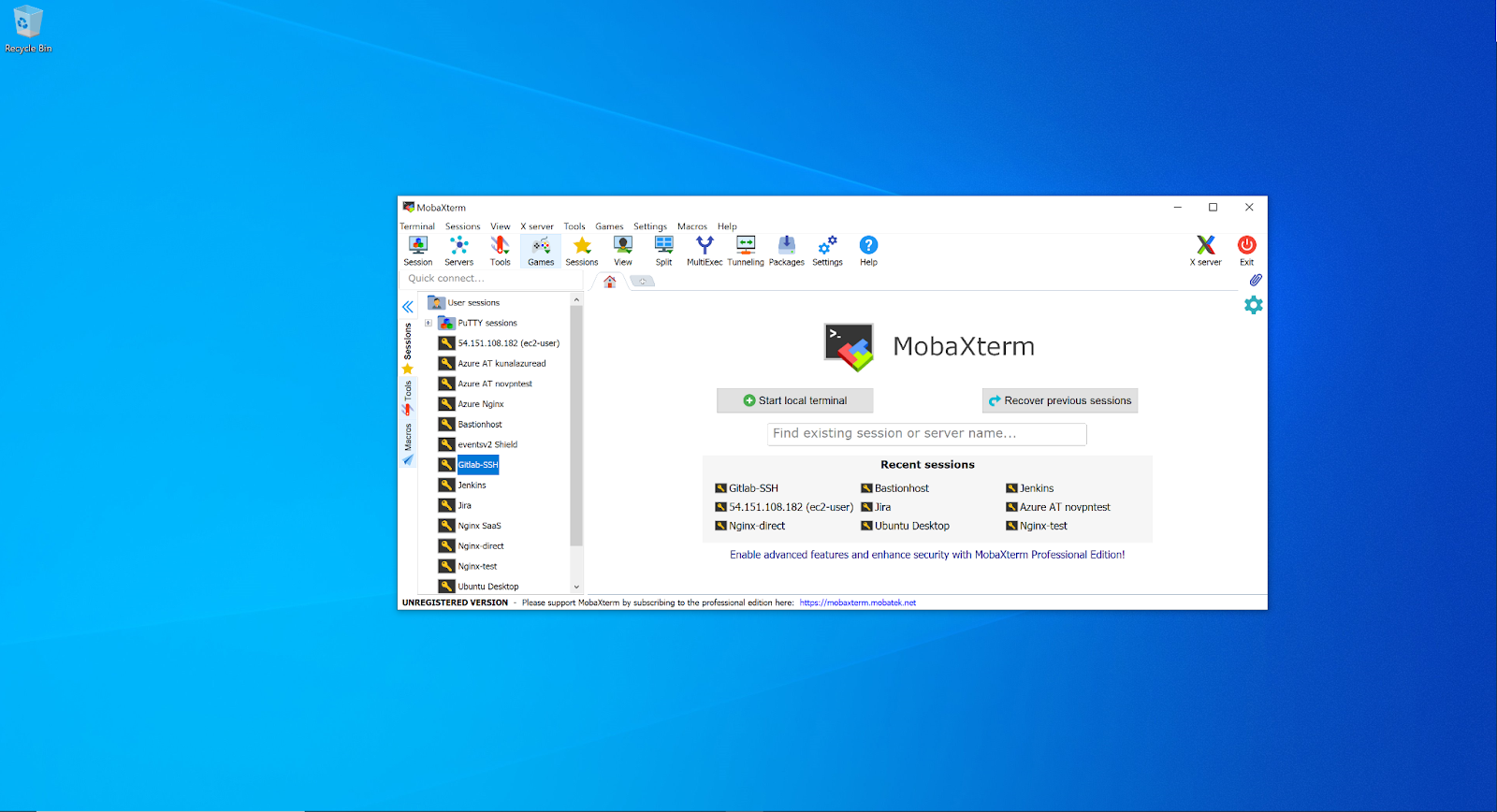Open the Tools toolbar icon
Image resolution: width=1497 pixels, height=812 pixels.
(500, 251)
